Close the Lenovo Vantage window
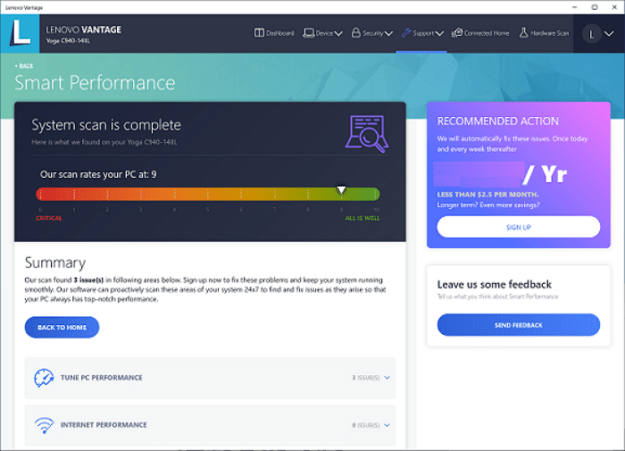 [614, 7]
